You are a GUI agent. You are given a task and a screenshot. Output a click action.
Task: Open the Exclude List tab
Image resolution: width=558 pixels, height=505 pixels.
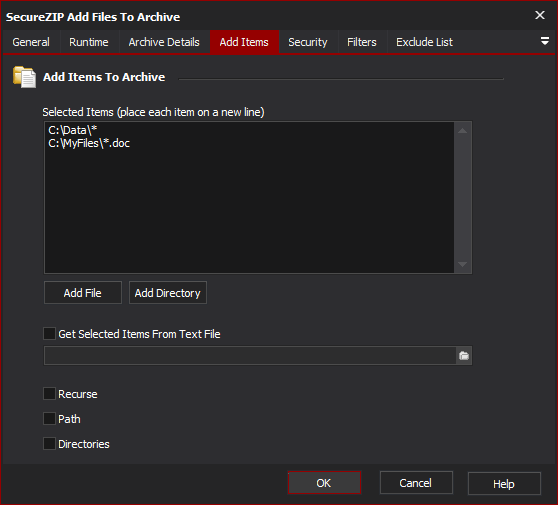(424, 42)
